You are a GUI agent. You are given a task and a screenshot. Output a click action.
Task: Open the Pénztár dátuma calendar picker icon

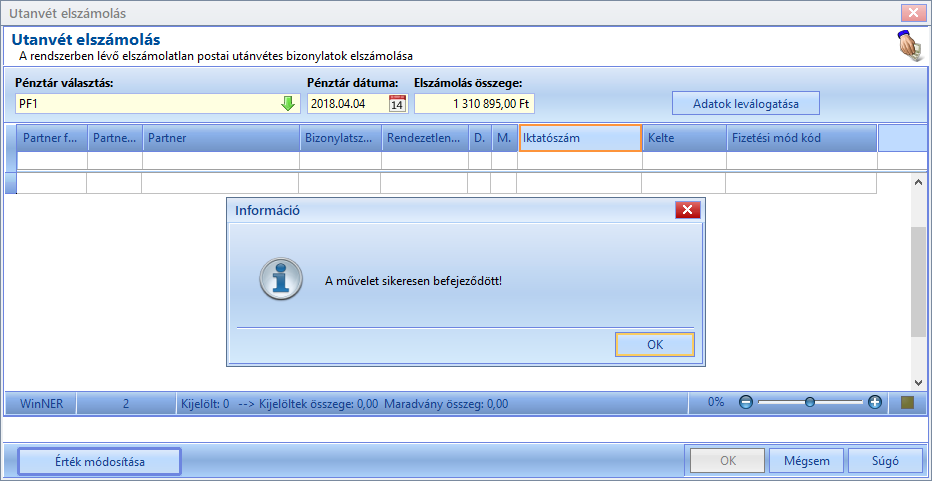point(396,104)
